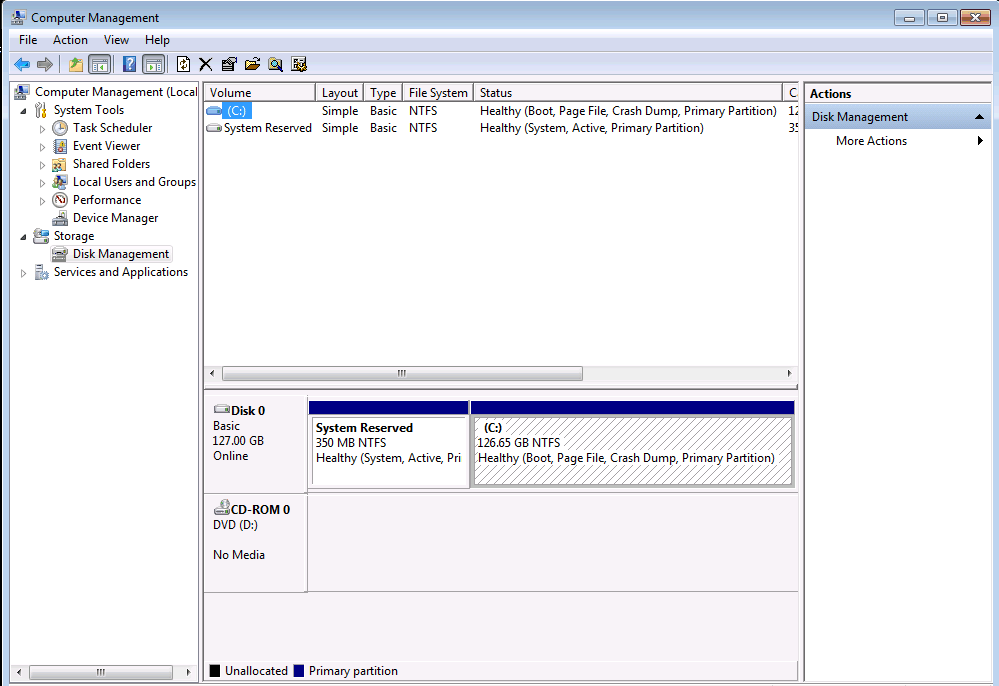
Task: Select the Services and Applications icon
Action: 41,272
